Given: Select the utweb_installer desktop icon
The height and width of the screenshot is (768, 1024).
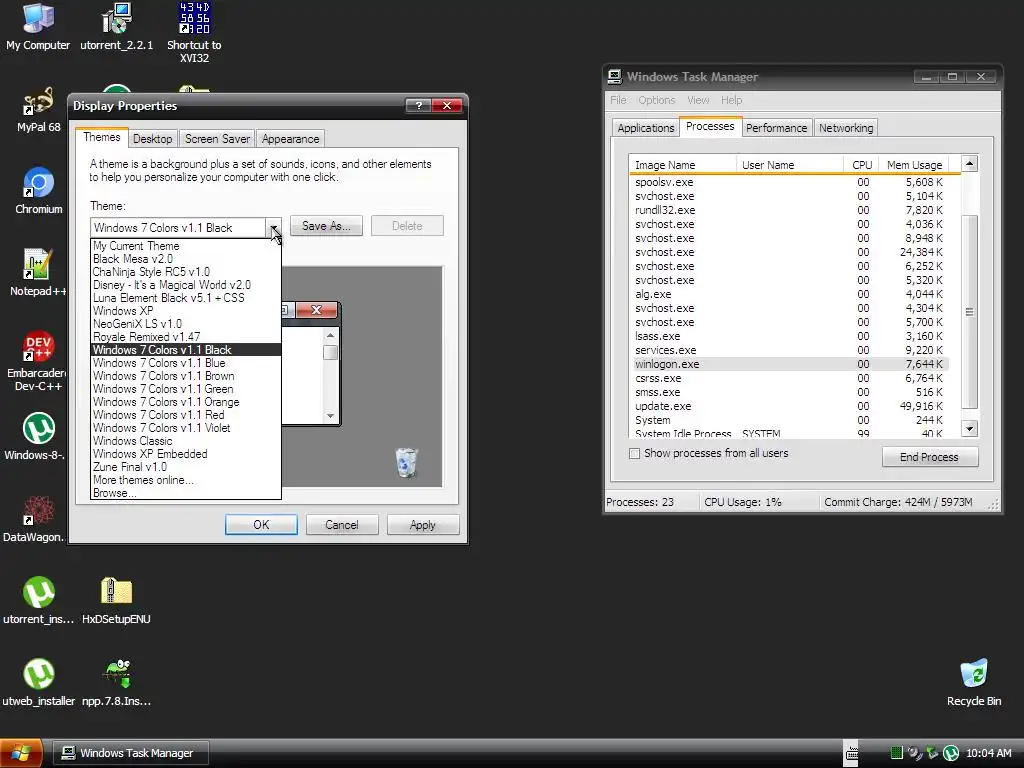Looking at the screenshot, I should point(39,682).
